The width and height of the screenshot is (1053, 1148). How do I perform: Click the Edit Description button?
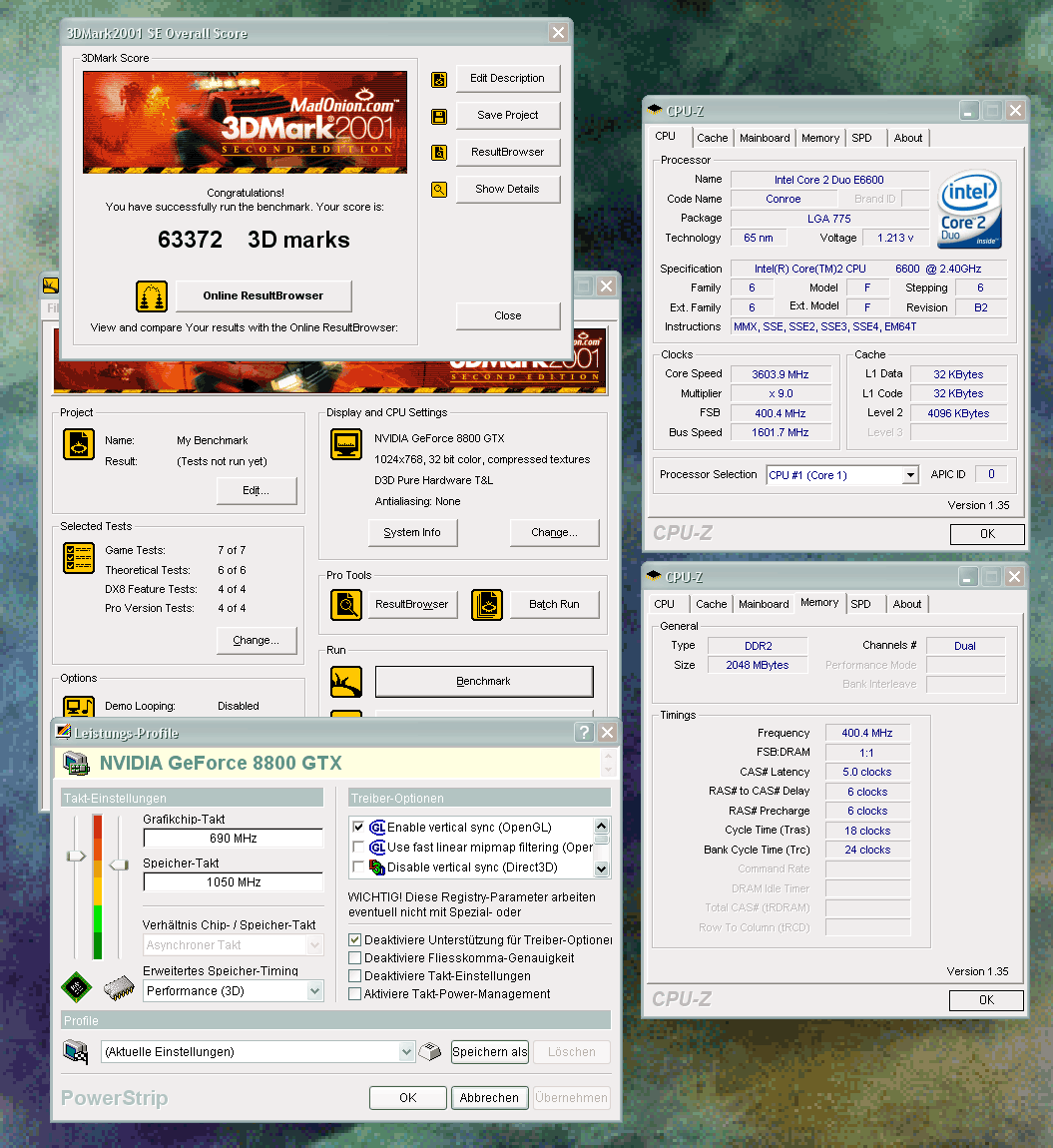tap(507, 78)
